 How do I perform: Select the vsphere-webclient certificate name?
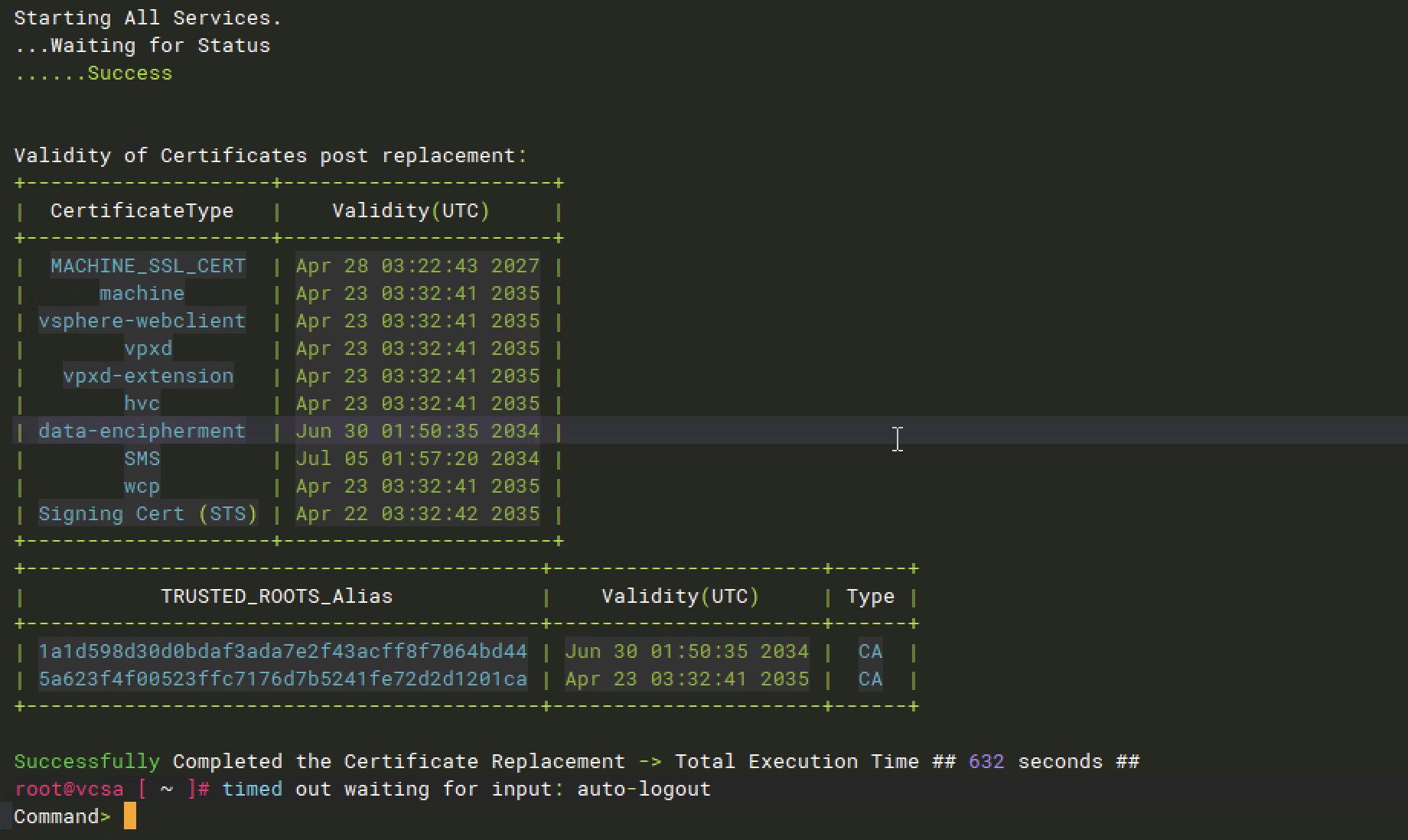[x=142, y=321]
